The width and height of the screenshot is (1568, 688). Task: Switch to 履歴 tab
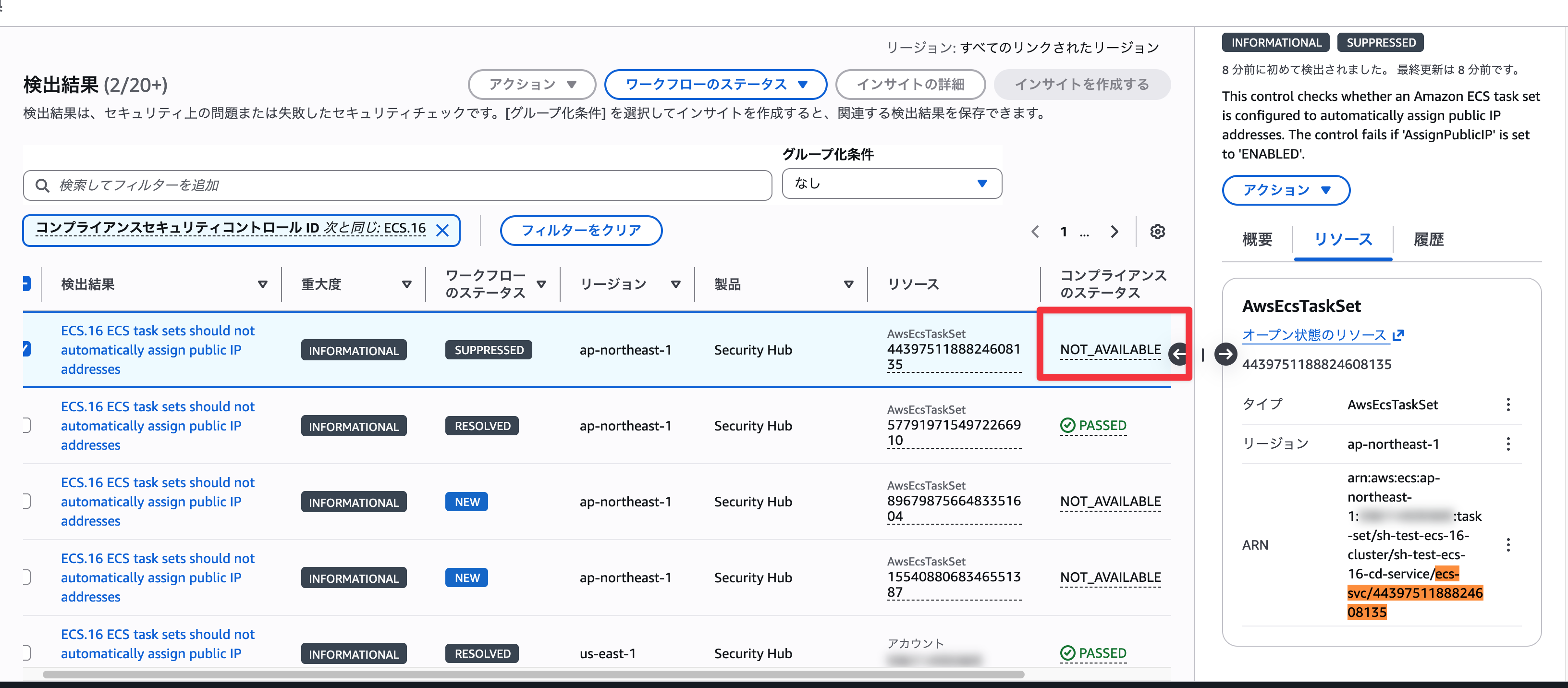tap(1428, 239)
